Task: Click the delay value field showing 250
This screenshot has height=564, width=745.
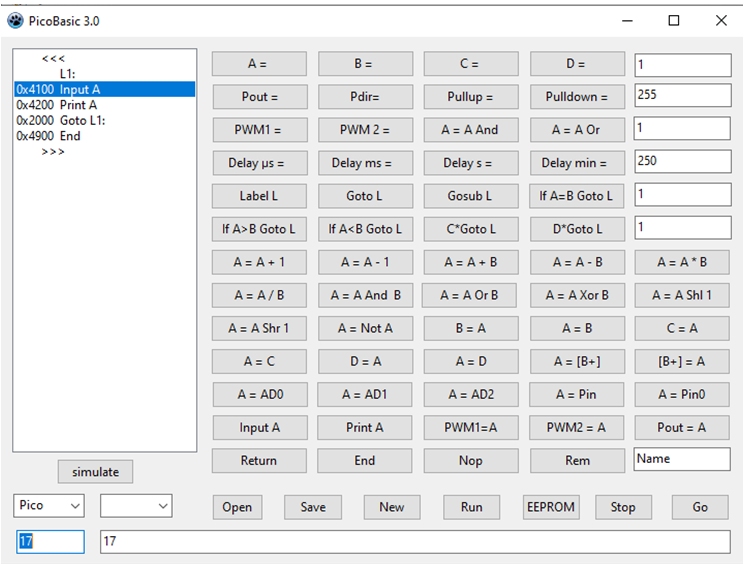Action: click(x=682, y=161)
